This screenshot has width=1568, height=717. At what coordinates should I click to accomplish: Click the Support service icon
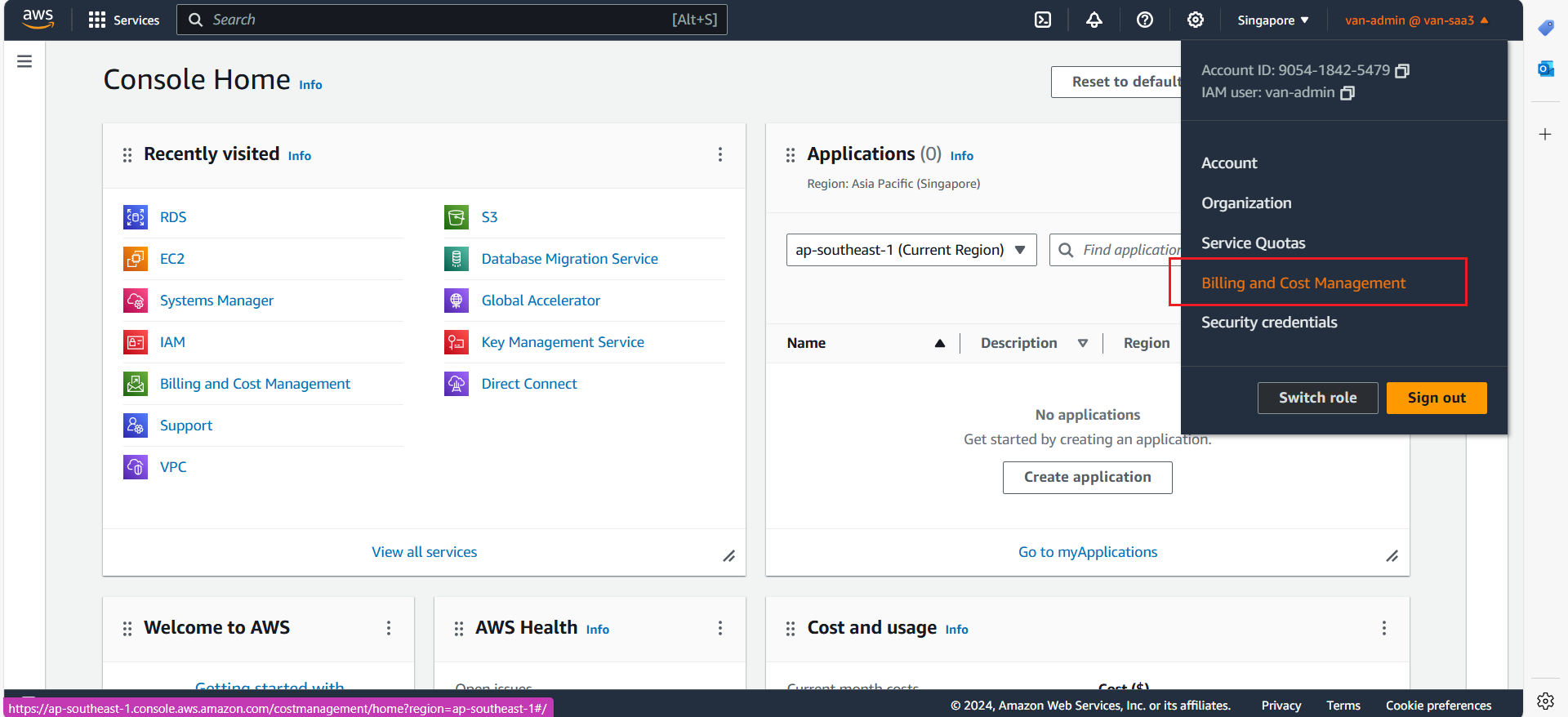click(136, 425)
